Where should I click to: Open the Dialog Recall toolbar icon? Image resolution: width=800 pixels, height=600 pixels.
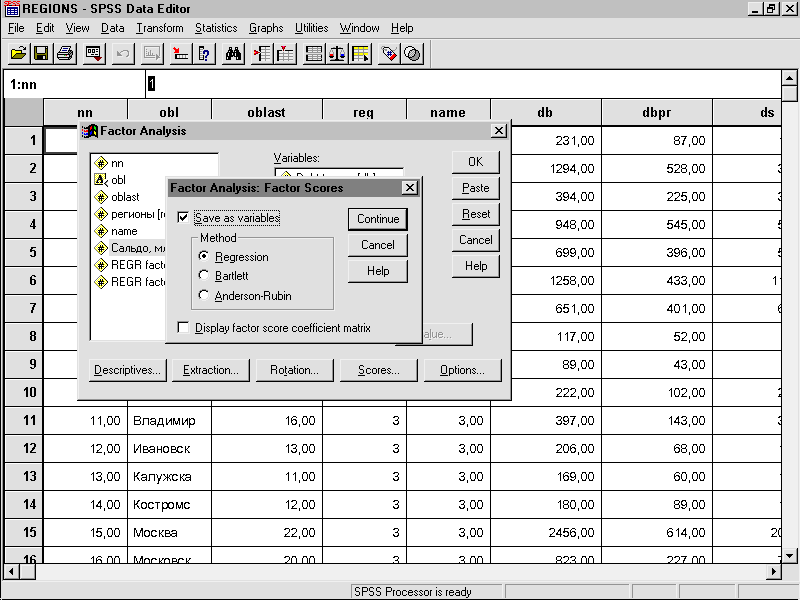coord(94,54)
